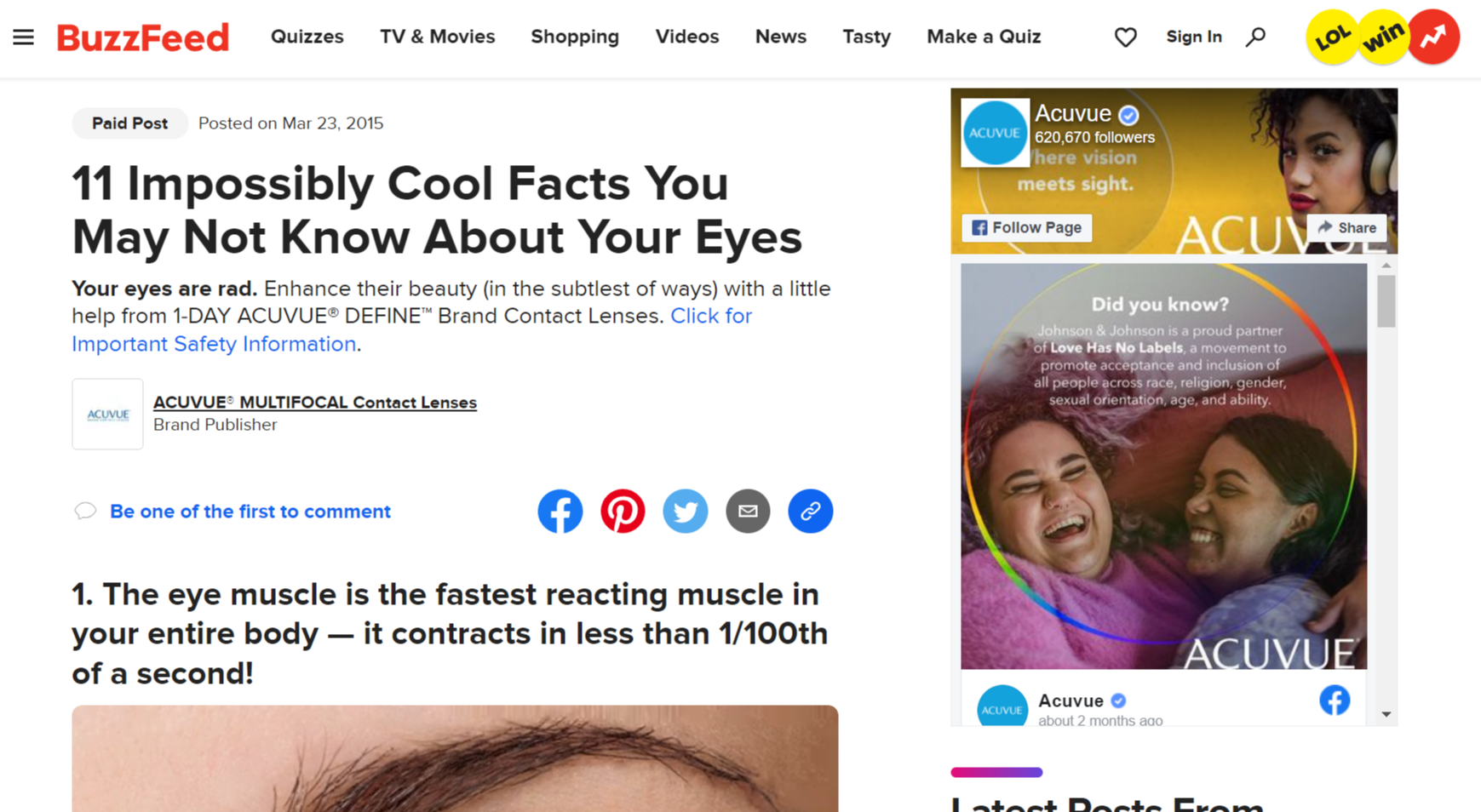Click the ACUVUE brand publisher logo thumbnail
Viewport: 1481px width, 812px height.
pos(107,415)
